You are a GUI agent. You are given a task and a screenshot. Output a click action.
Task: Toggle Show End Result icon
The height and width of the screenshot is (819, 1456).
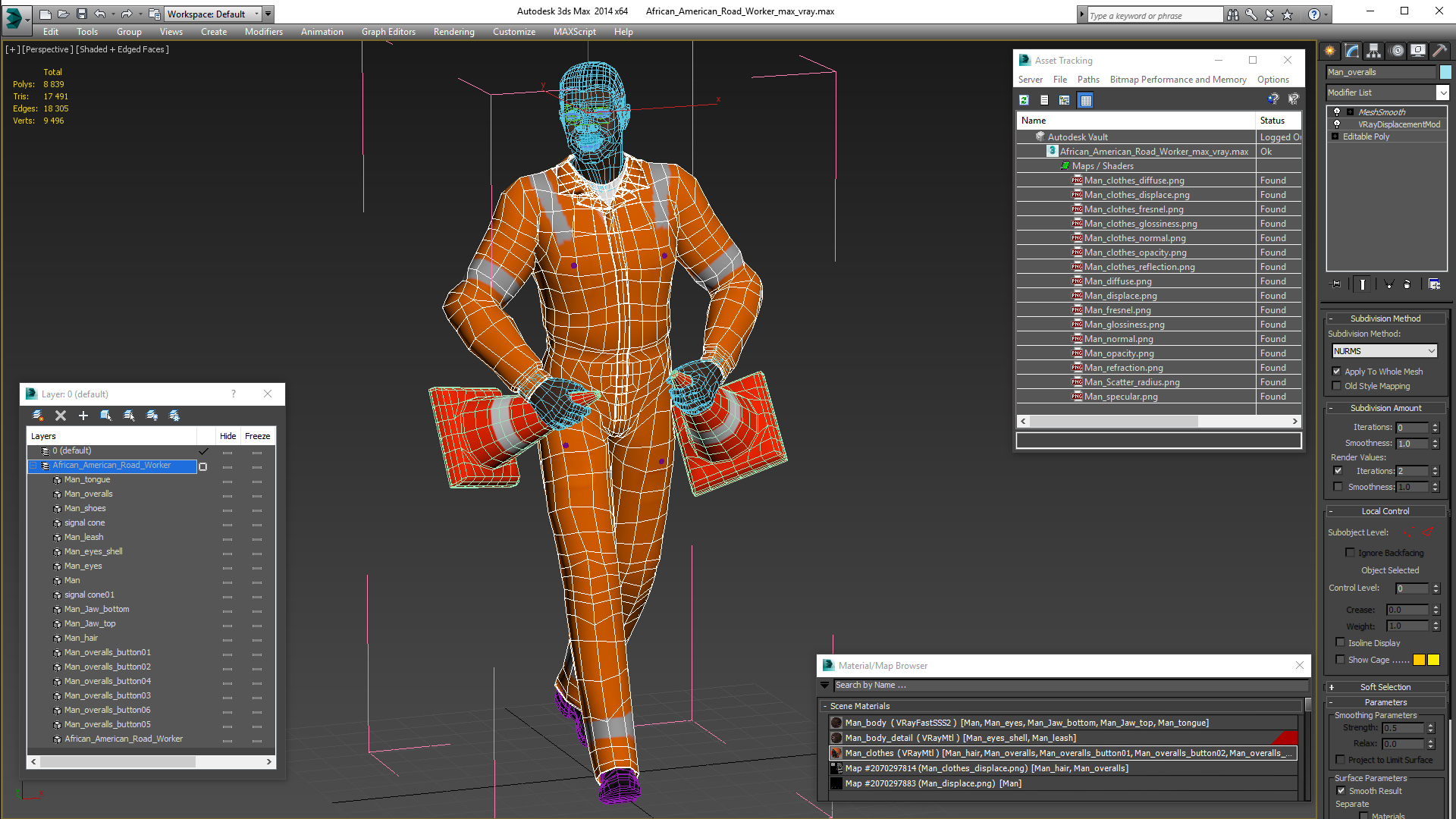pyautogui.click(x=1363, y=284)
